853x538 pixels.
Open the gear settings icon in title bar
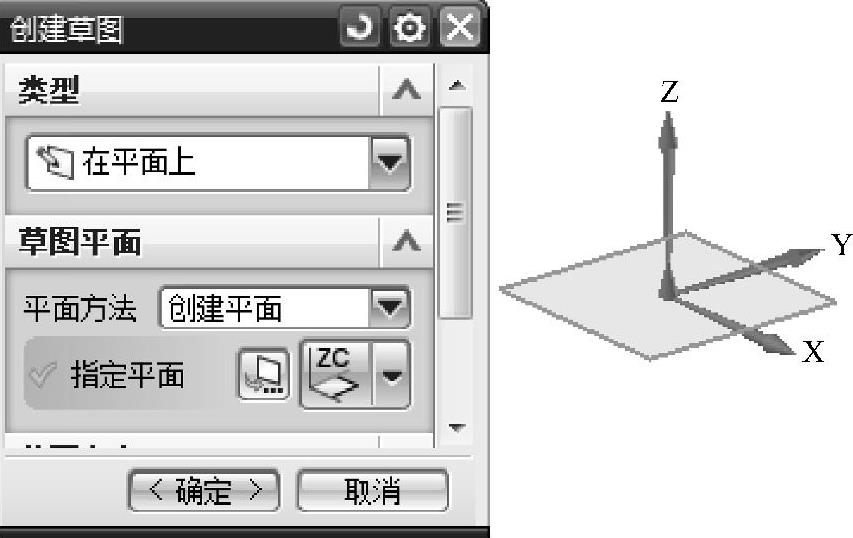410,26
